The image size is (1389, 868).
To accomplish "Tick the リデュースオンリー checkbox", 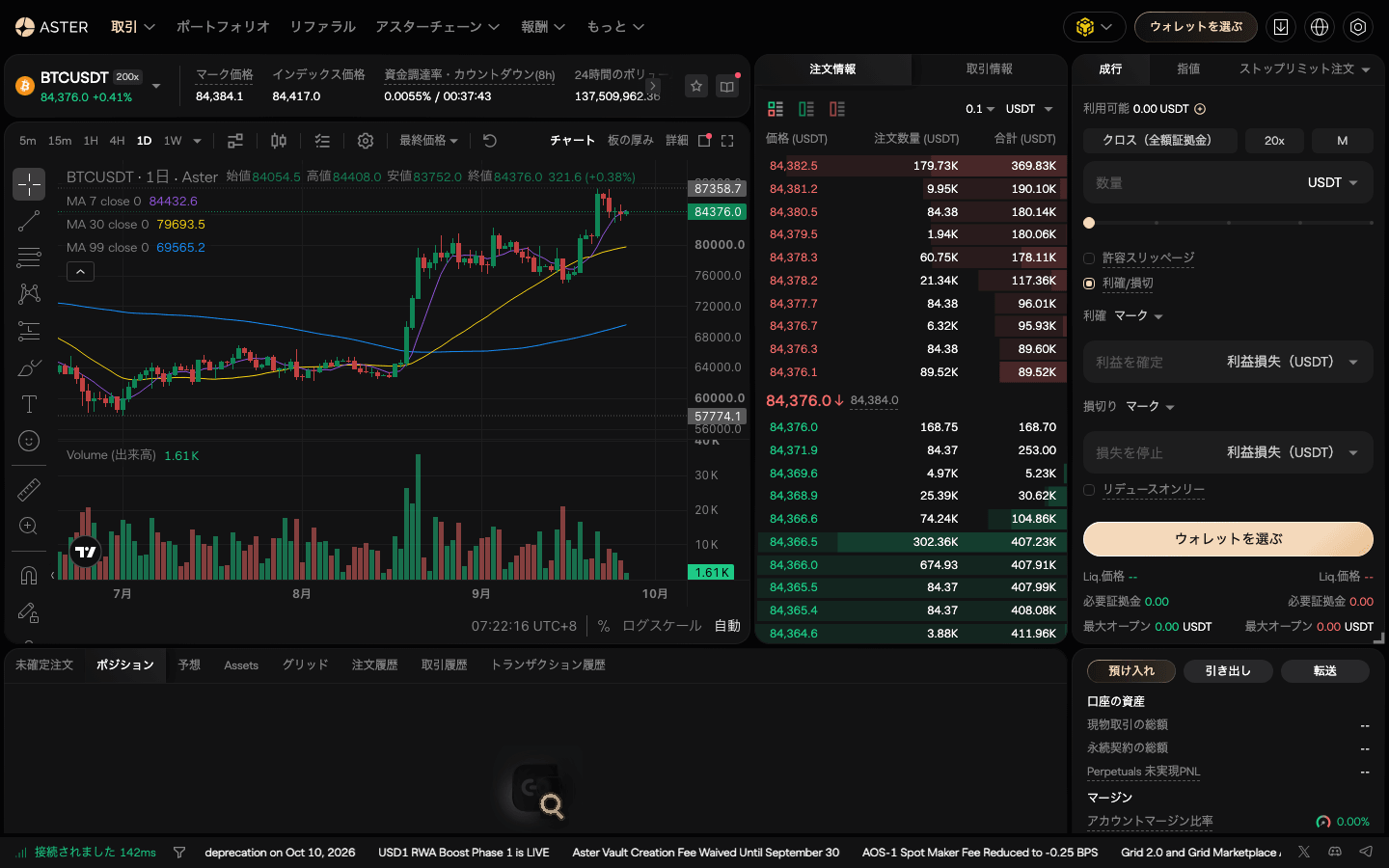I will (x=1089, y=490).
